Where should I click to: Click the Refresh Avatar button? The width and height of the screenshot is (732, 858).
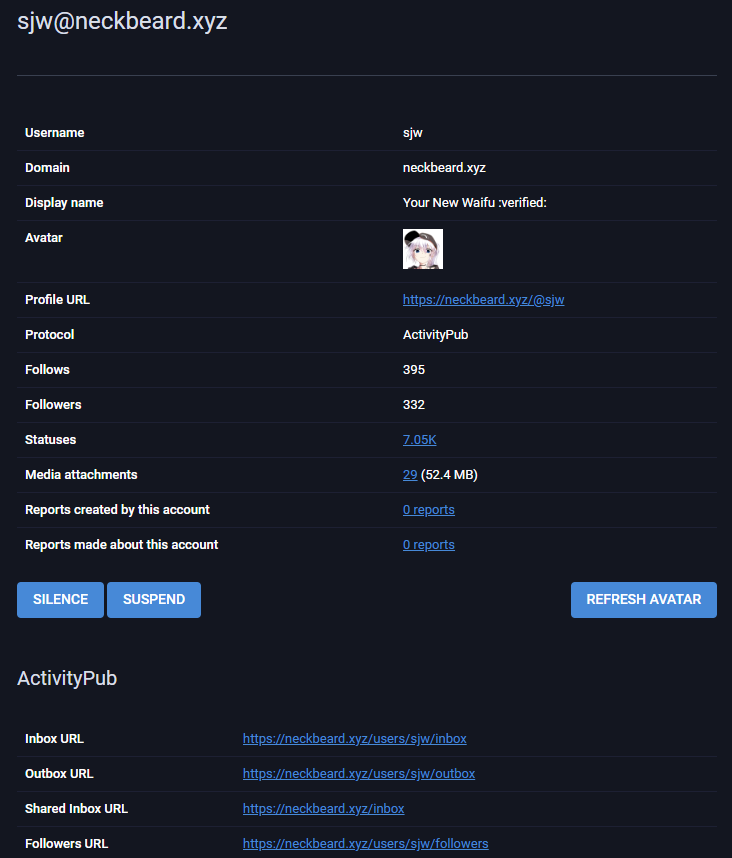pyautogui.click(x=643, y=600)
